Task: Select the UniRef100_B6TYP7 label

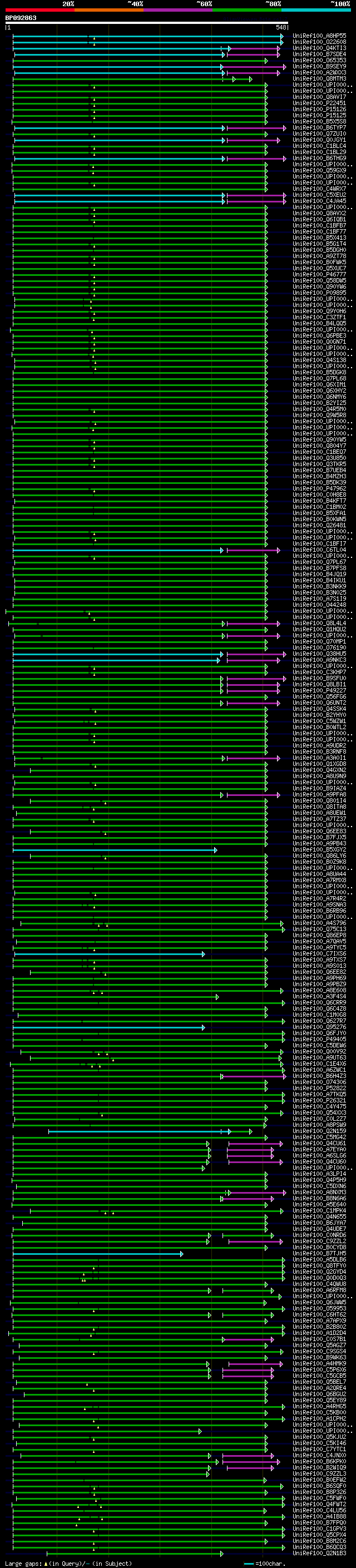Action: 319,127
